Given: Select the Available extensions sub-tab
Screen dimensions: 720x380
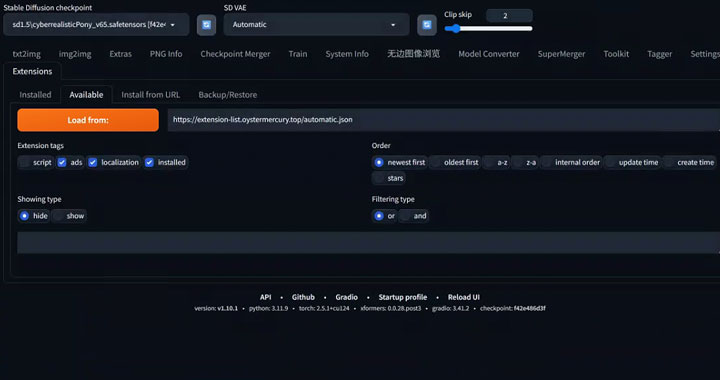Looking at the screenshot, I should pyautogui.click(x=86, y=95).
